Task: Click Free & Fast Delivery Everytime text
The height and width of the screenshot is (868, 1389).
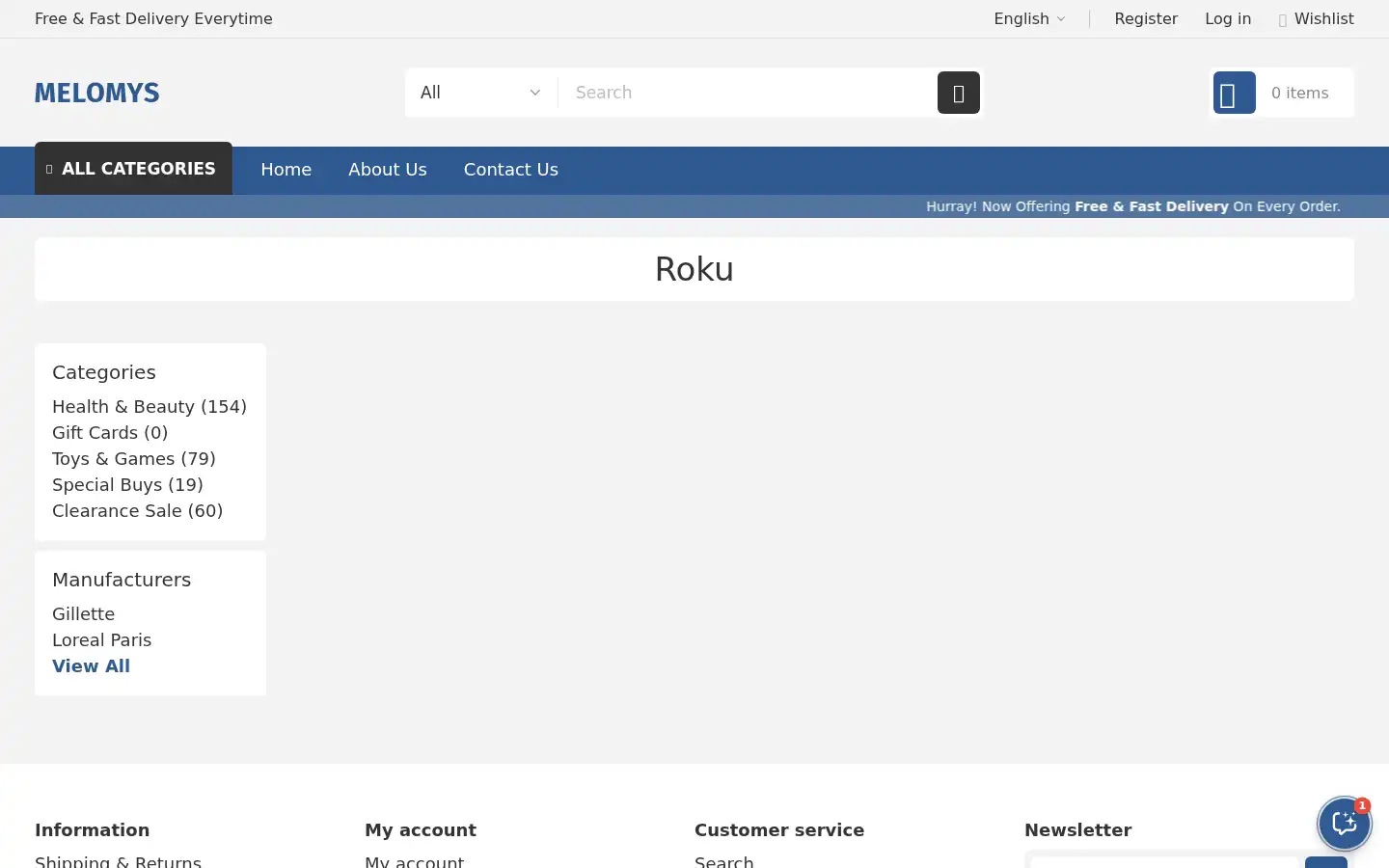Action: (153, 18)
